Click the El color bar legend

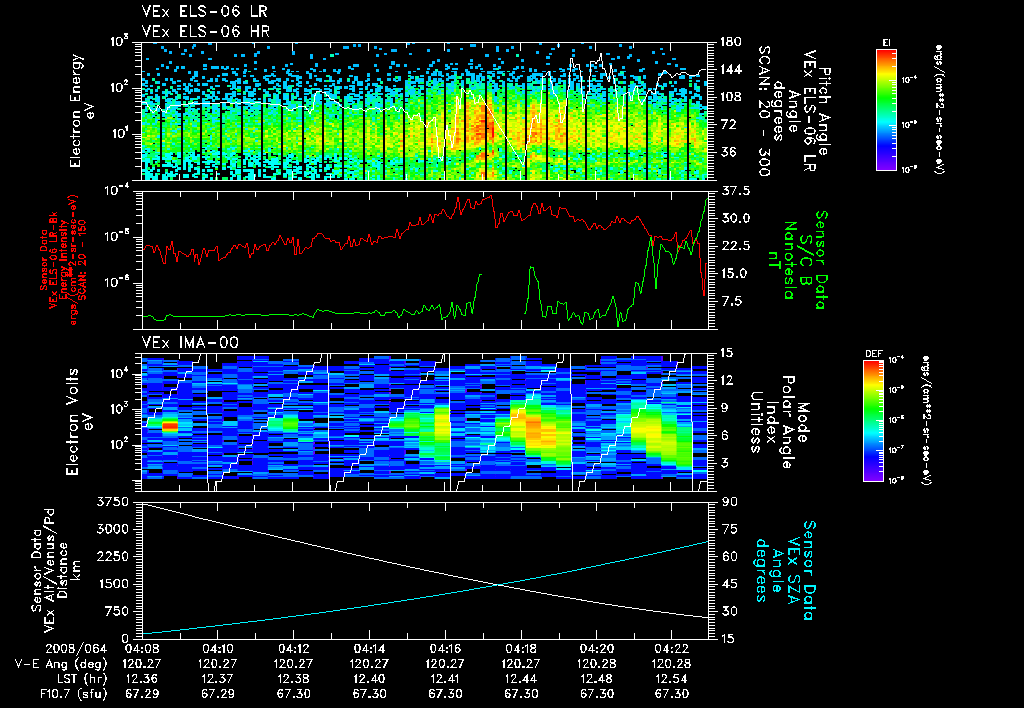click(x=886, y=110)
